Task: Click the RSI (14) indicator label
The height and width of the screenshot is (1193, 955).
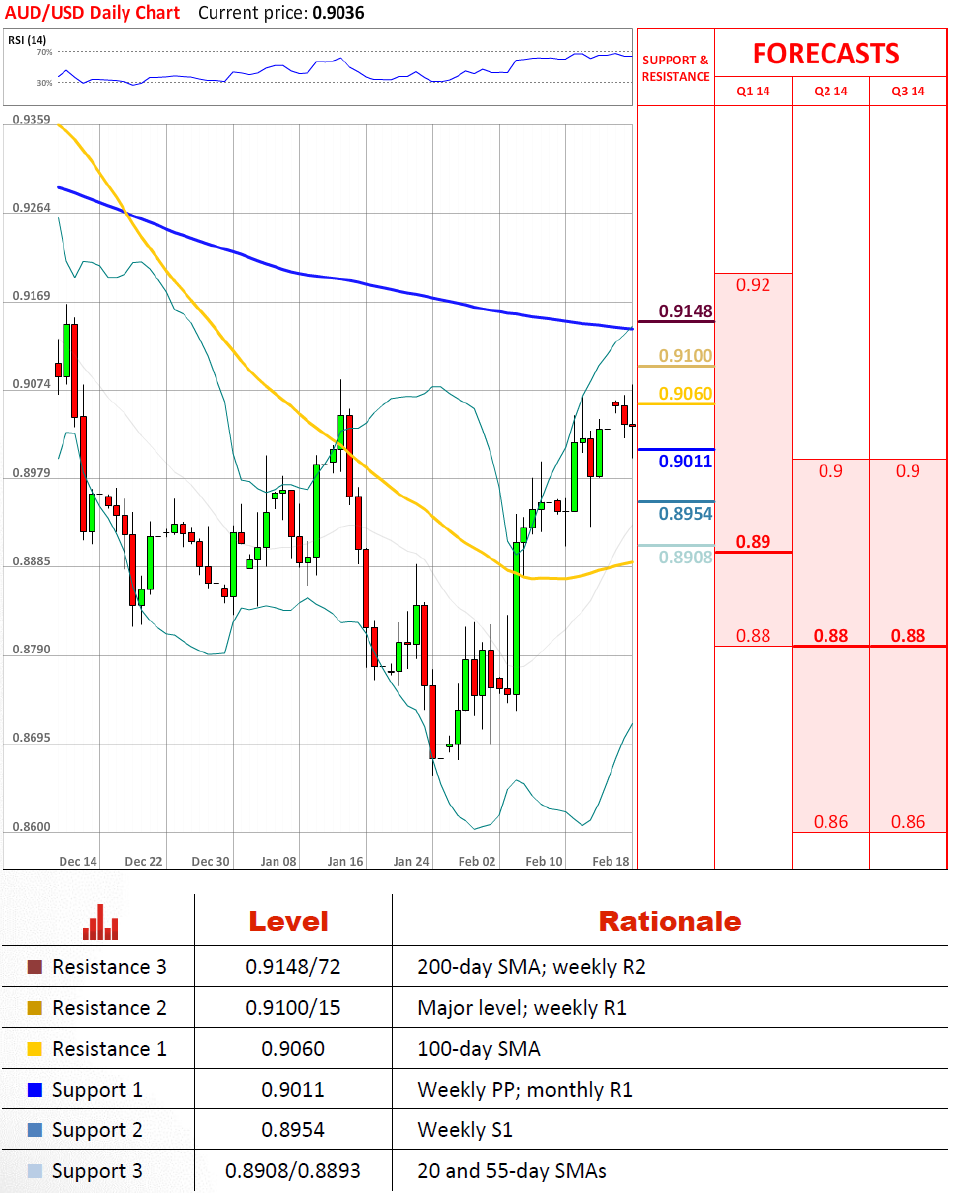Action: 28,40
